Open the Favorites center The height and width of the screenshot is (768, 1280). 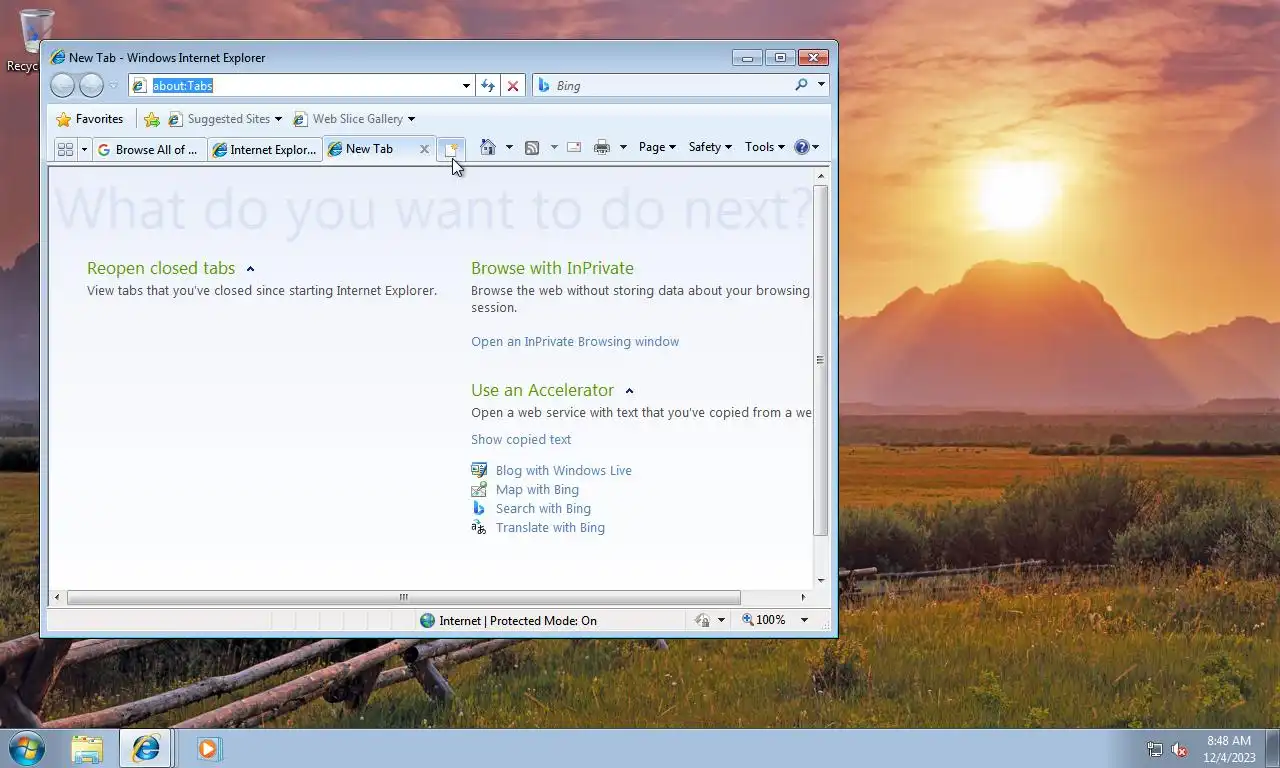tap(90, 119)
